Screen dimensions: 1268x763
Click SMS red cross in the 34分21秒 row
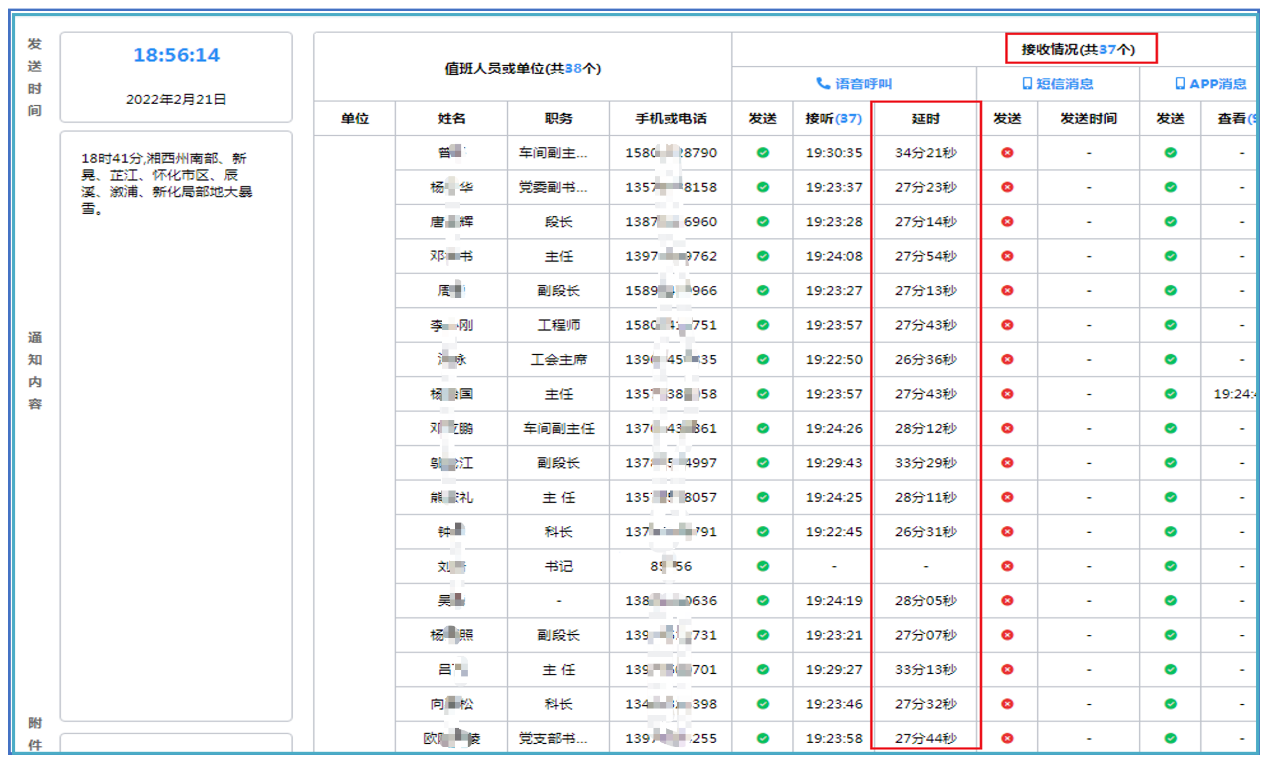(1007, 153)
